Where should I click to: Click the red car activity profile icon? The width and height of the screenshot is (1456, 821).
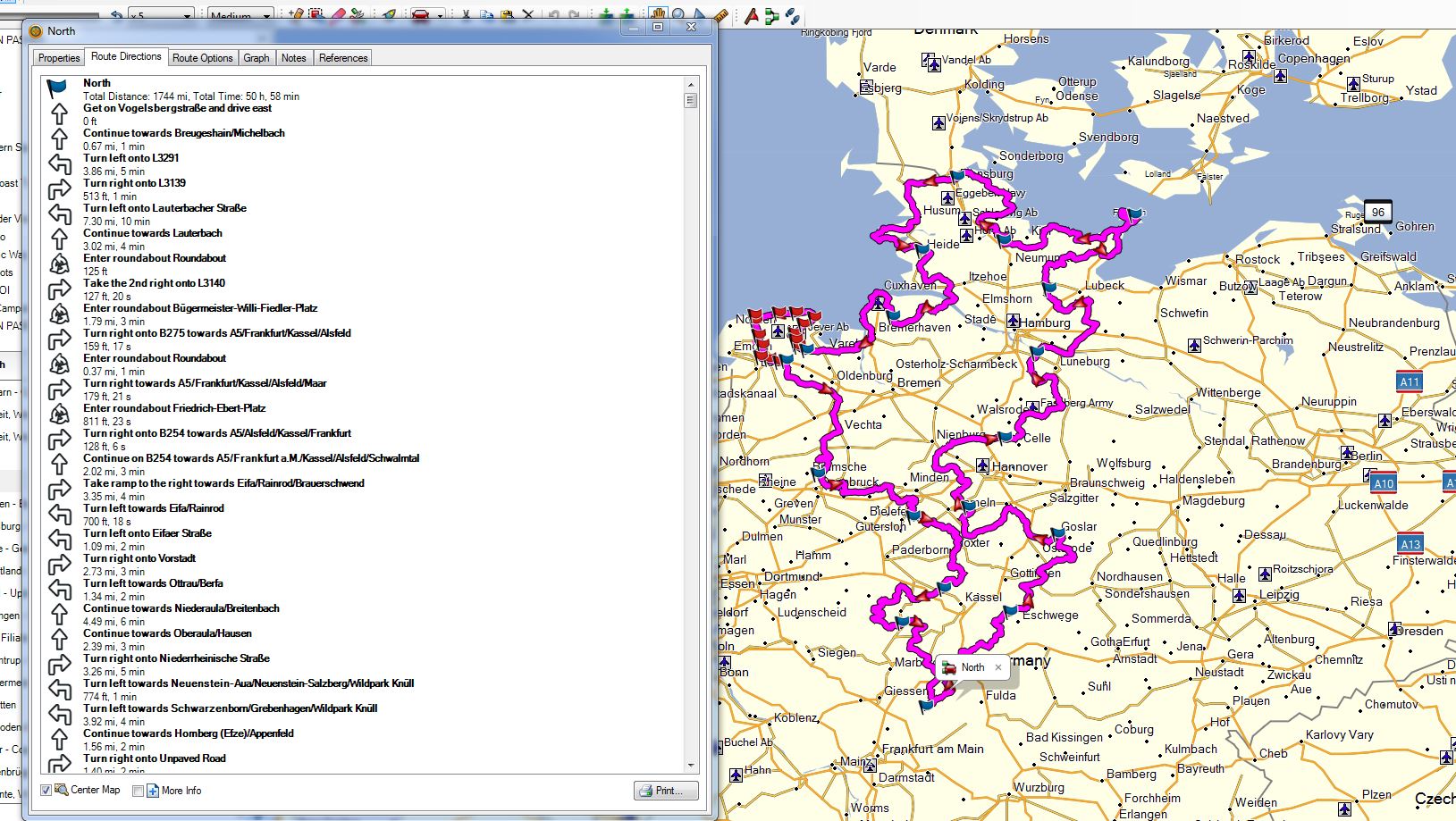coord(420,15)
